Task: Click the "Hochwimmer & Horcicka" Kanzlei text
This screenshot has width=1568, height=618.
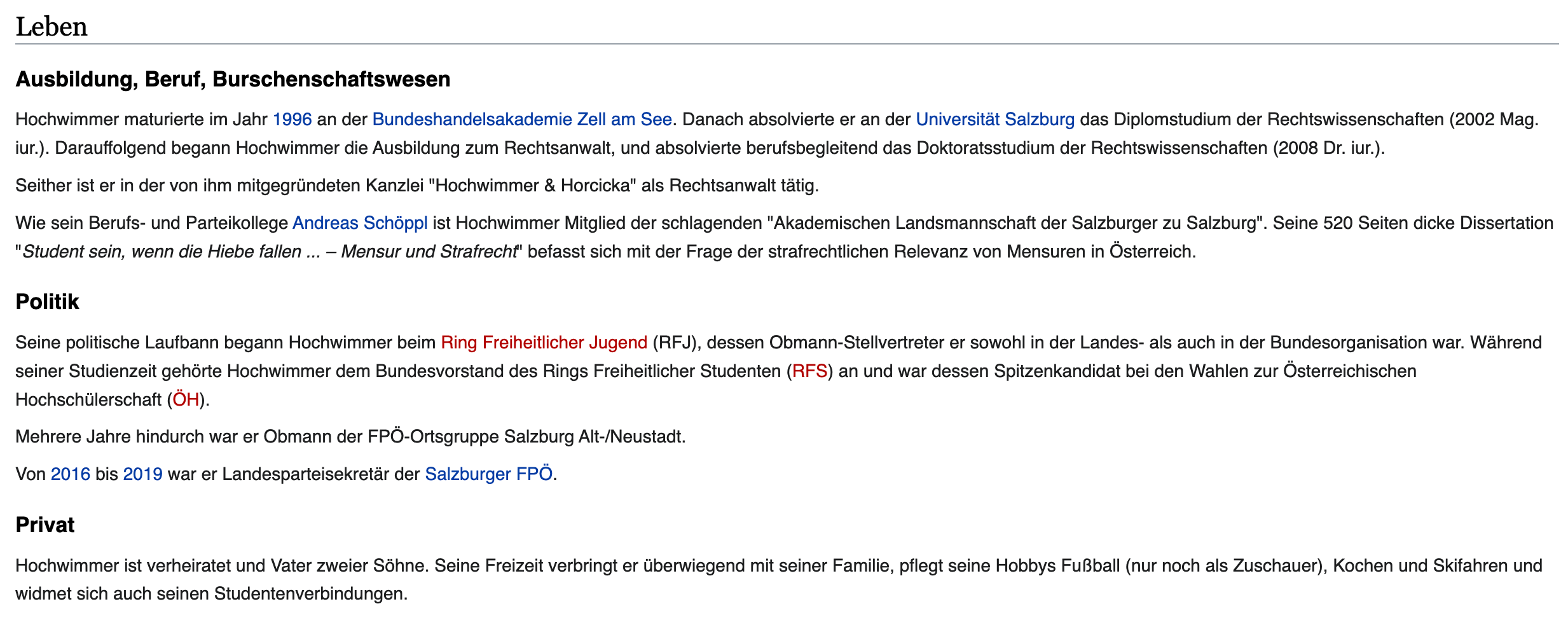Action: pos(533,186)
